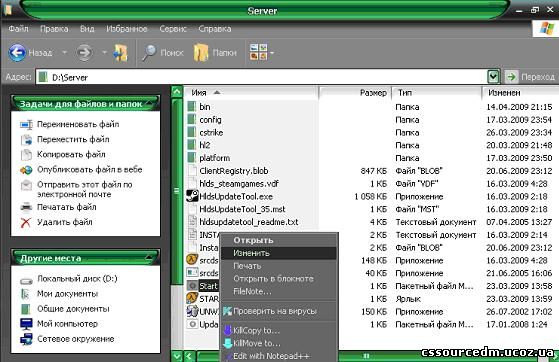Toggle the Папки folders pane

[215, 53]
